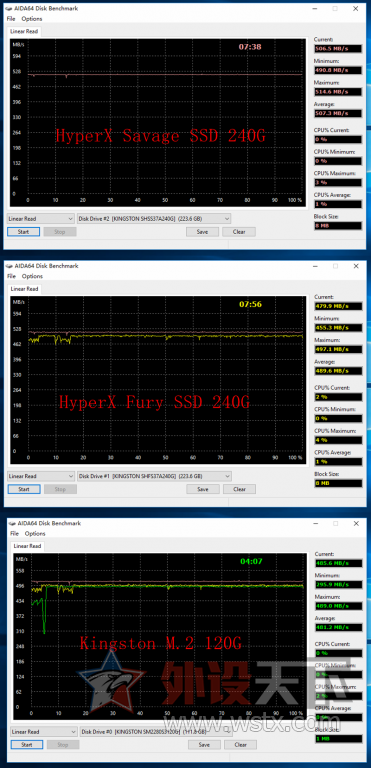Open File menu in HyperX Savage window
The width and height of the screenshot is (371, 768).
coord(11,19)
